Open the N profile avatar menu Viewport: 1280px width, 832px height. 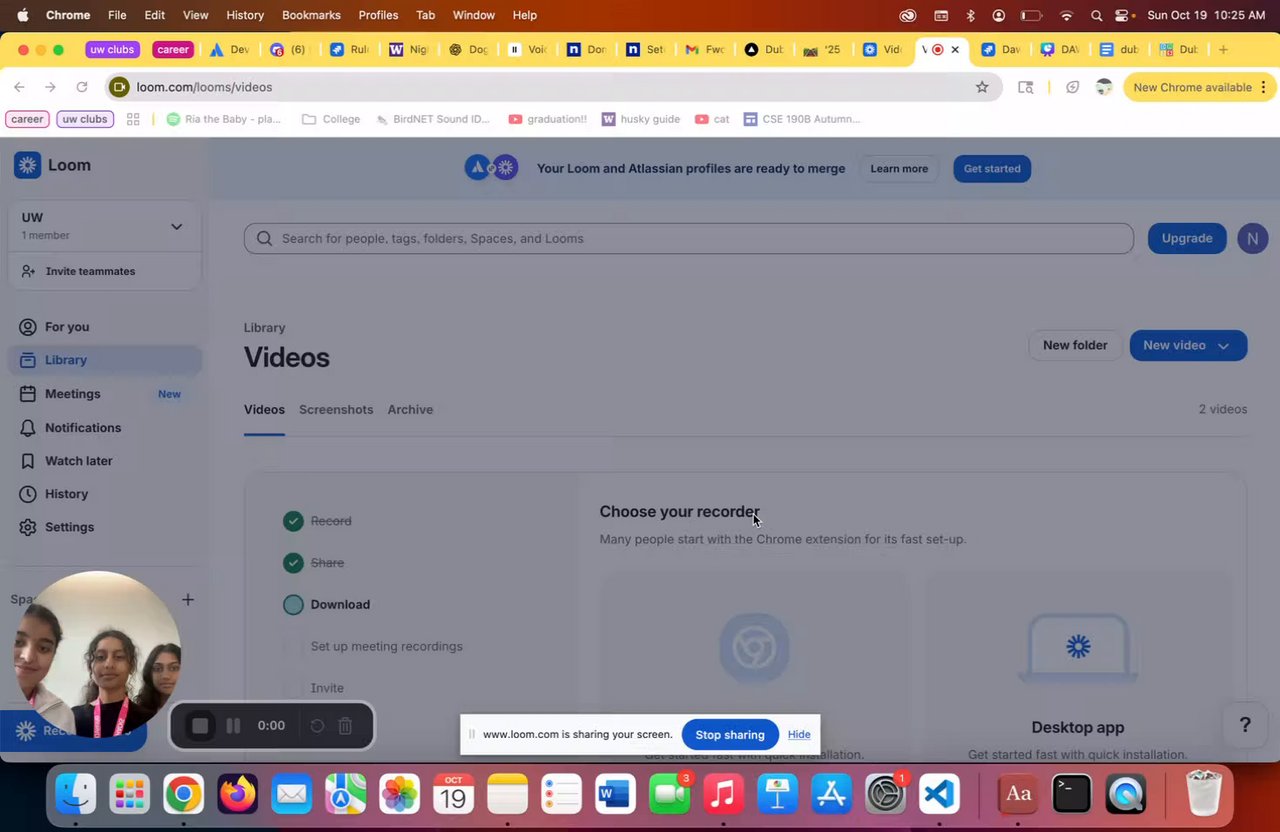(x=1253, y=238)
